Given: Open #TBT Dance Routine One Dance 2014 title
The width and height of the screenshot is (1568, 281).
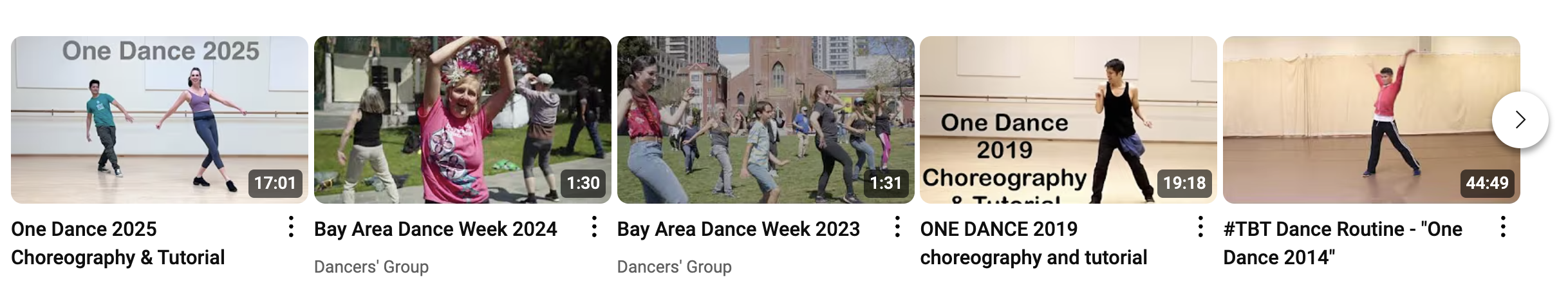Looking at the screenshot, I should 1343,243.
